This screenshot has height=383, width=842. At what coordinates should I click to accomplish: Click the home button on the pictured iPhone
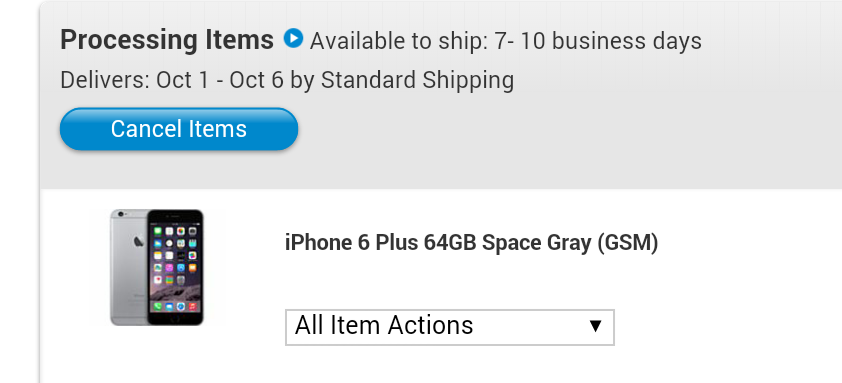(176, 319)
